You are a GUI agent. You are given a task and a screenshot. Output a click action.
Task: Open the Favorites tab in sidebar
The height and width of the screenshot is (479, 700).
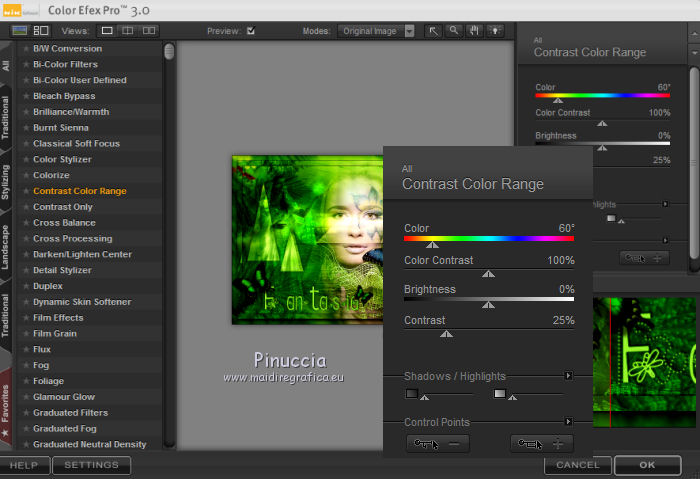(x=7, y=406)
